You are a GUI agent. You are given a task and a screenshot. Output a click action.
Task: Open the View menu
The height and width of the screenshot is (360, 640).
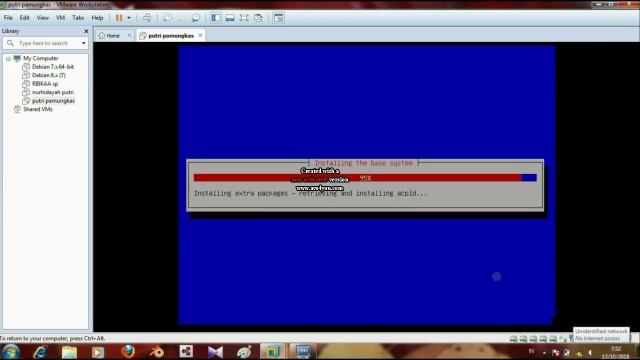[x=42, y=18]
